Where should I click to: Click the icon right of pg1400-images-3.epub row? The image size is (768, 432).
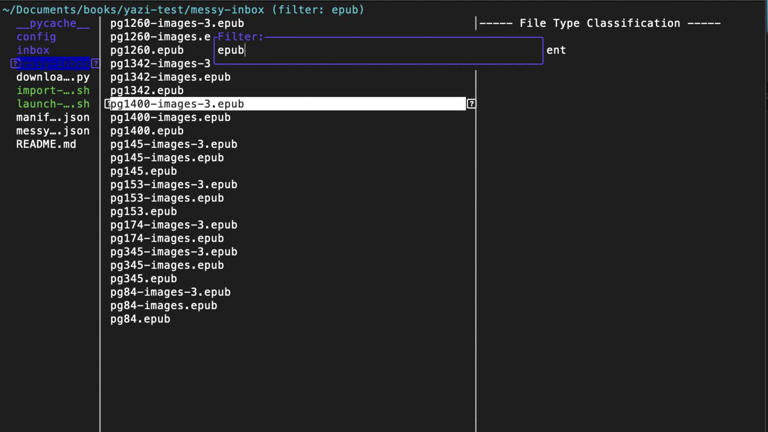click(x=471, y=104)
